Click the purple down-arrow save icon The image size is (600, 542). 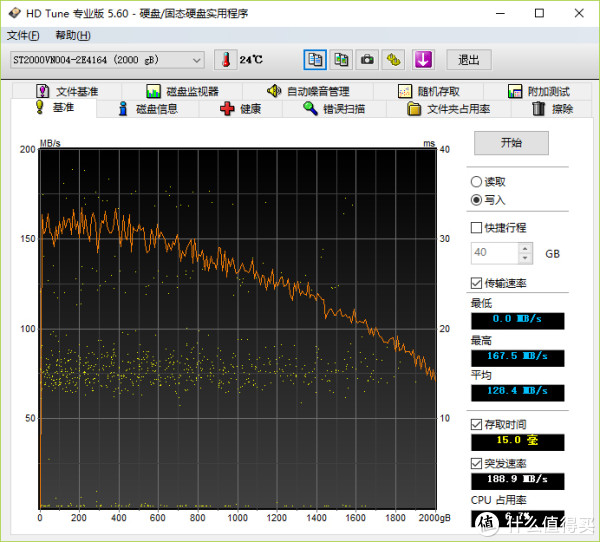[x=422, y=60]
